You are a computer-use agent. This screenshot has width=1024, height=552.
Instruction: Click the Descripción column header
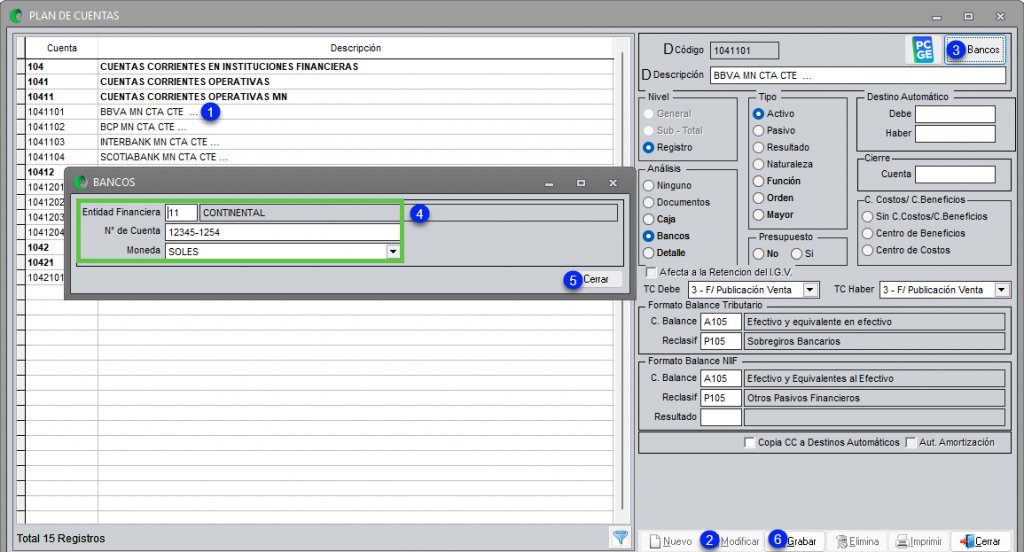click(355, 48)
